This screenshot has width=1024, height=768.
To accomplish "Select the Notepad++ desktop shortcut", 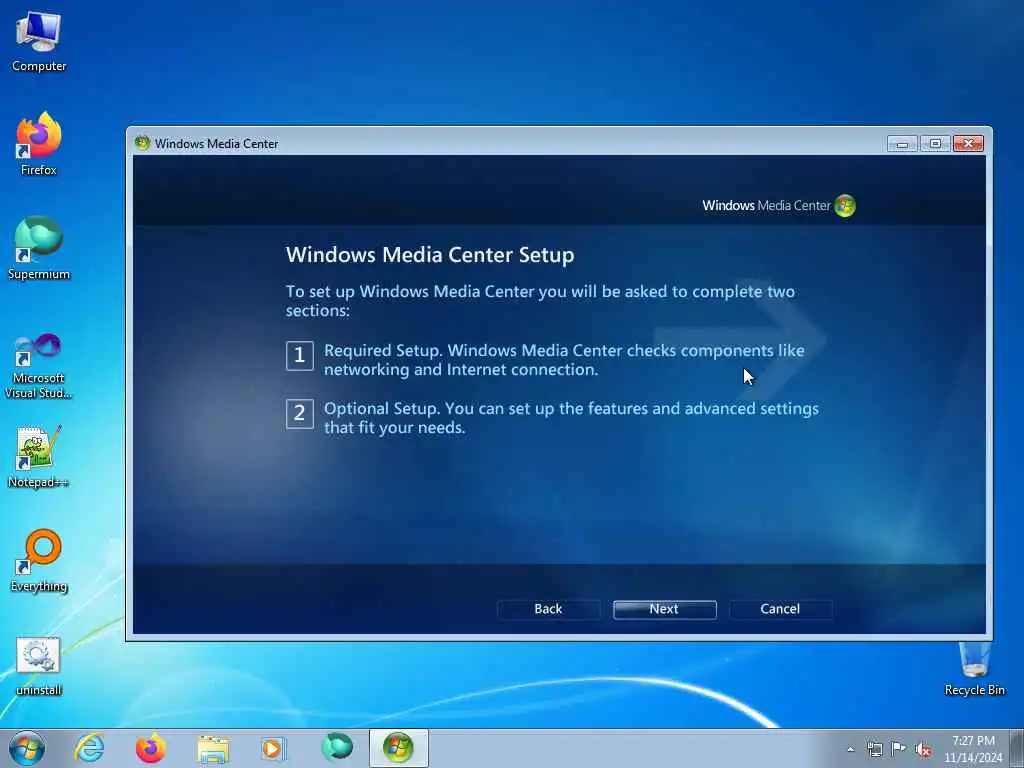I will click(x=39, y=457).
